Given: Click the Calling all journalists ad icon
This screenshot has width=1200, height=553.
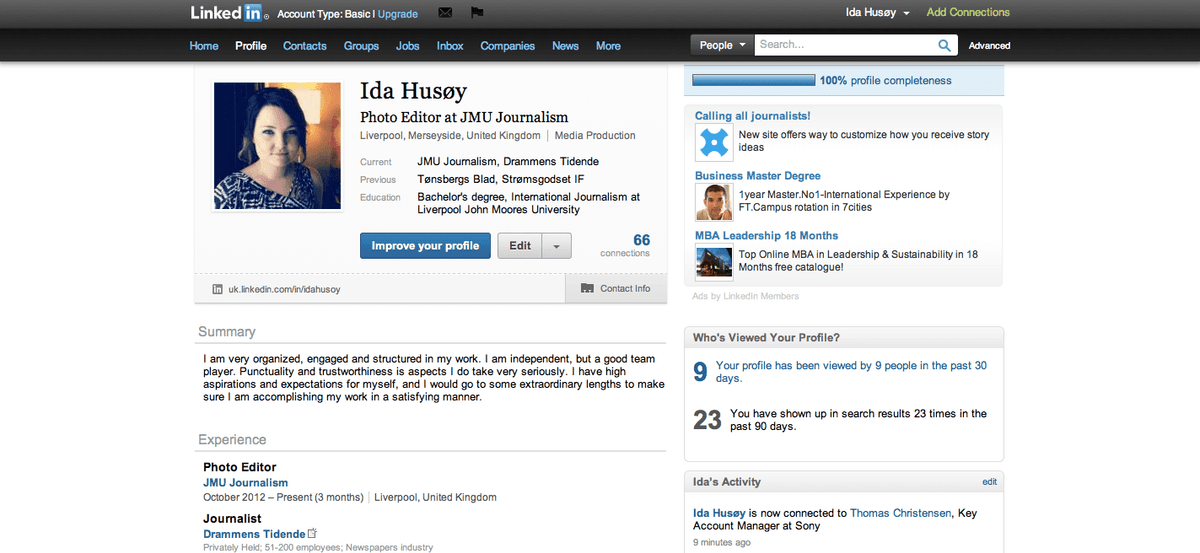Looking at the screenshot, I should coord(714,142).
